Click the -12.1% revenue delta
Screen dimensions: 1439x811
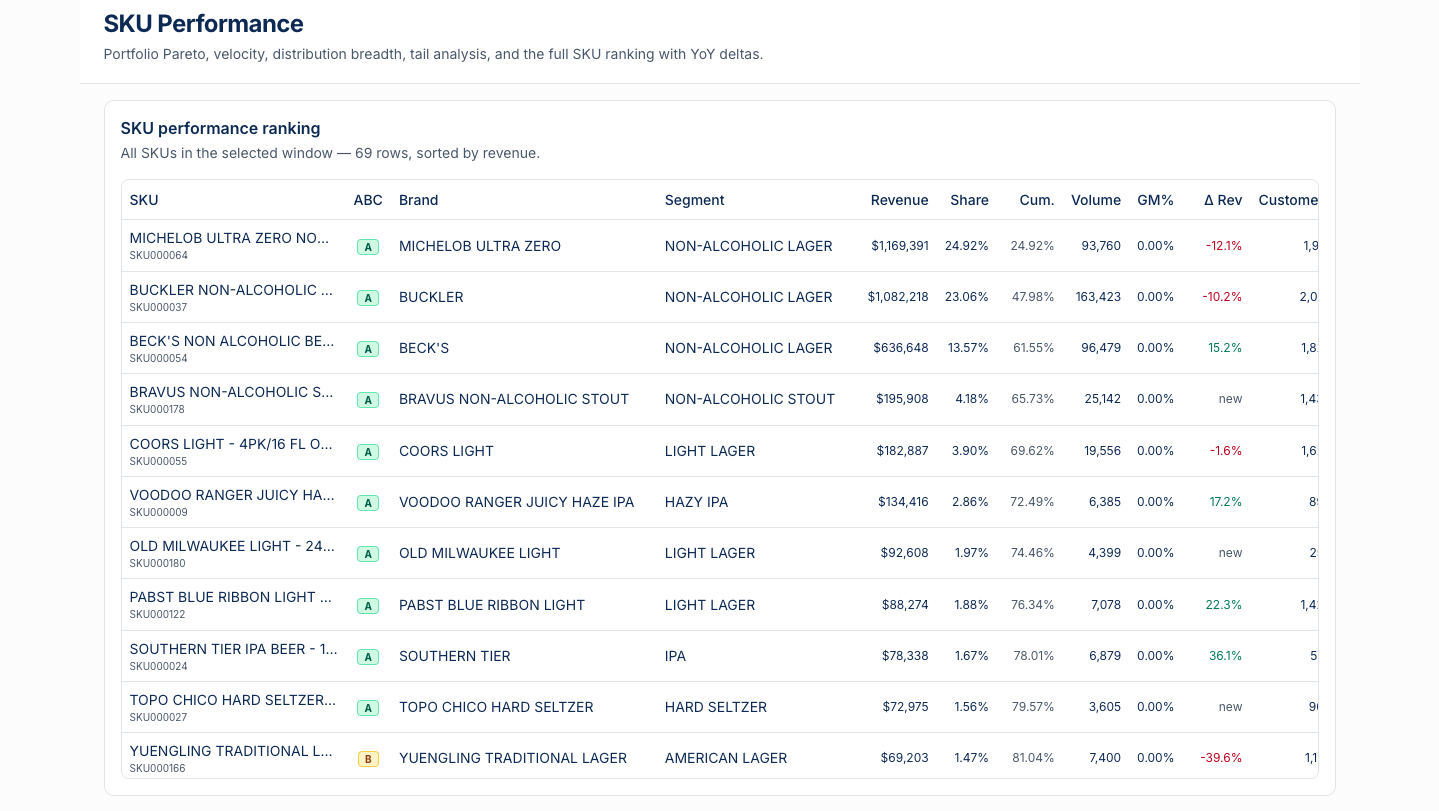coord(1224,246)
